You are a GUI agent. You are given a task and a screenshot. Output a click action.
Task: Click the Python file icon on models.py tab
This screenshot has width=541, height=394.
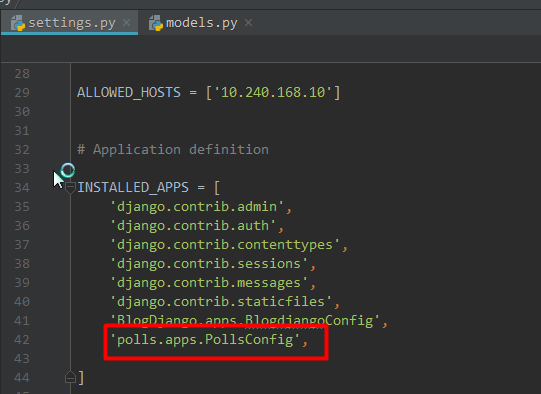click(x=156, y=23)
